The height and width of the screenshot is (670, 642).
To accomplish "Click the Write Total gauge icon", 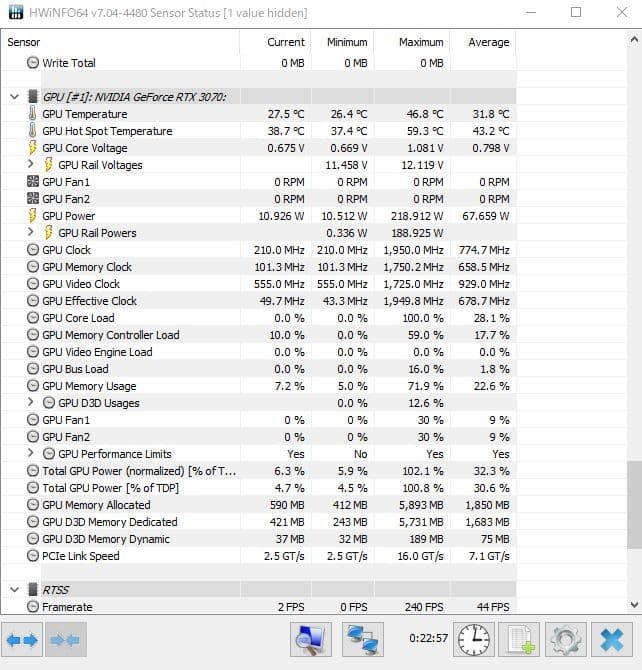I will click(32, 63).
